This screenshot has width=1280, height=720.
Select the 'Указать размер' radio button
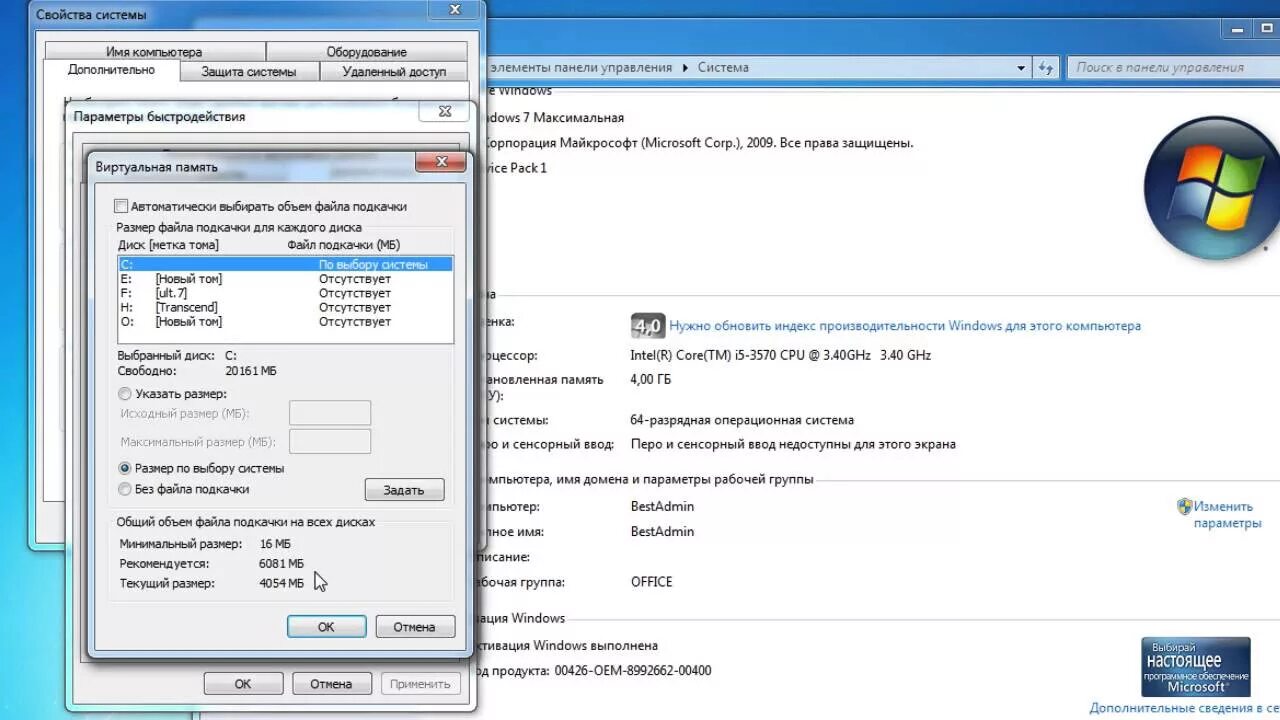(125, 394)
